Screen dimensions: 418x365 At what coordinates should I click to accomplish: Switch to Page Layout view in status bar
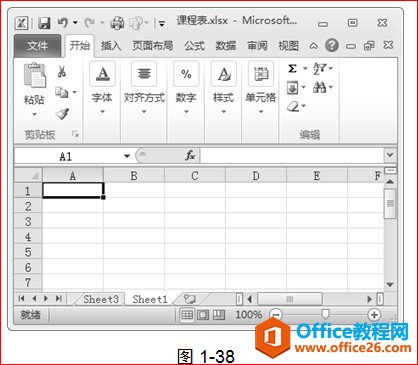click(x=203, y=315)
